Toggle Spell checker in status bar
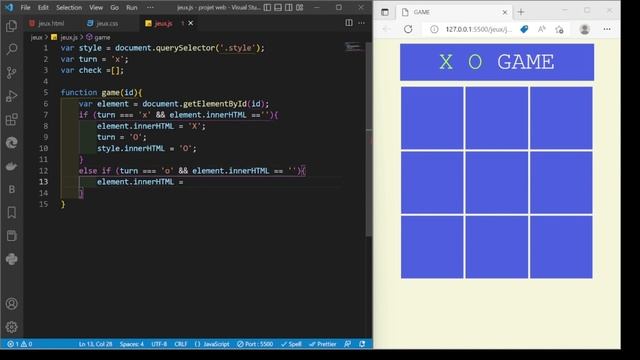Screen dimensions: 640x360 point(291,344)
